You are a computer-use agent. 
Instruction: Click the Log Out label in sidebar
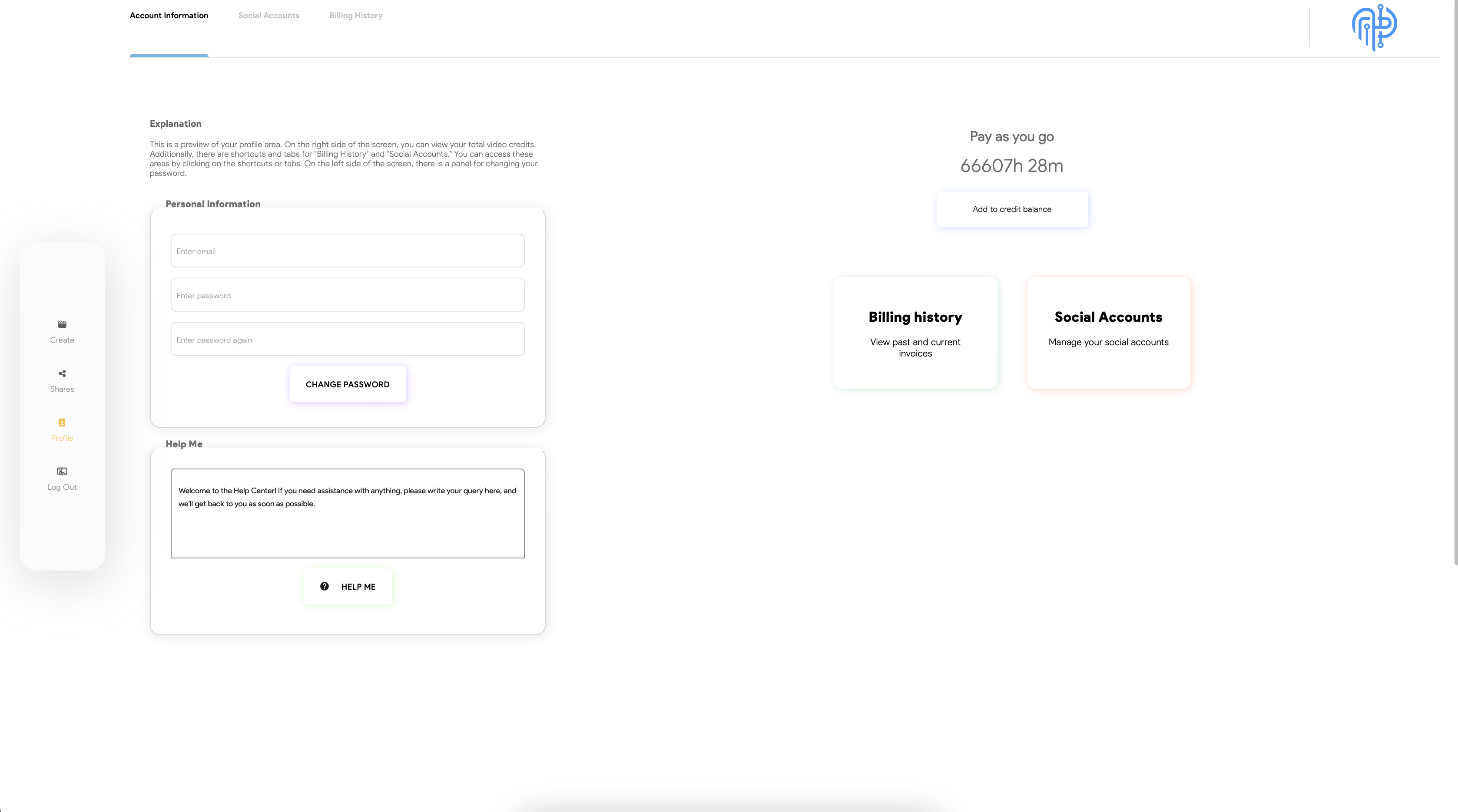pos(62,487)
